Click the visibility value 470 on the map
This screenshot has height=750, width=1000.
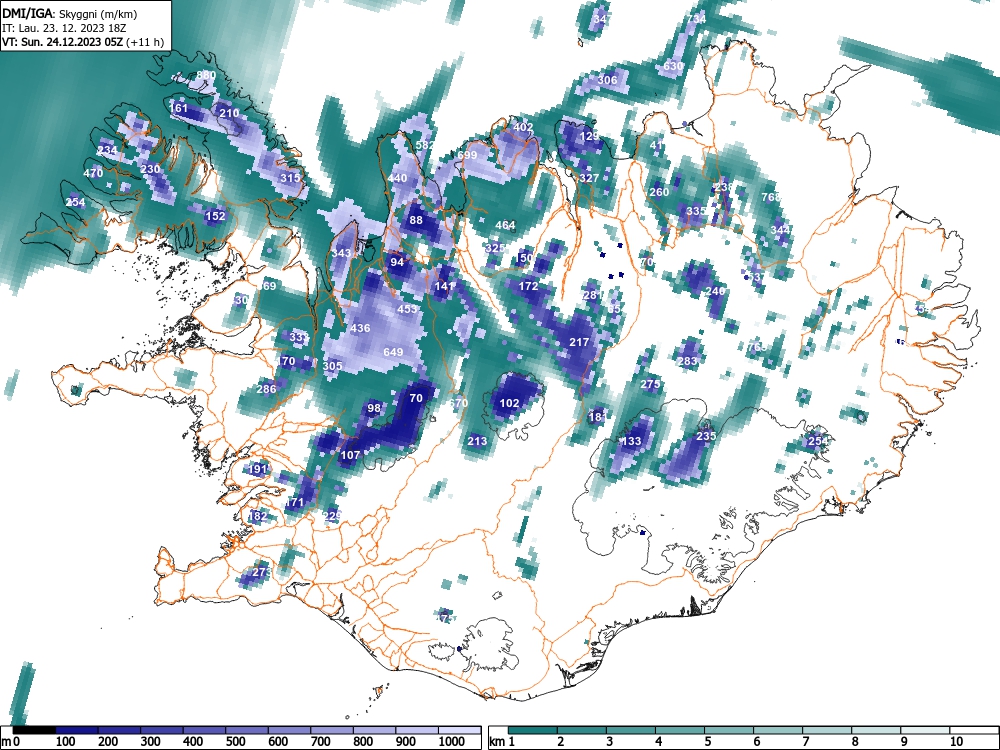(93, 173)
